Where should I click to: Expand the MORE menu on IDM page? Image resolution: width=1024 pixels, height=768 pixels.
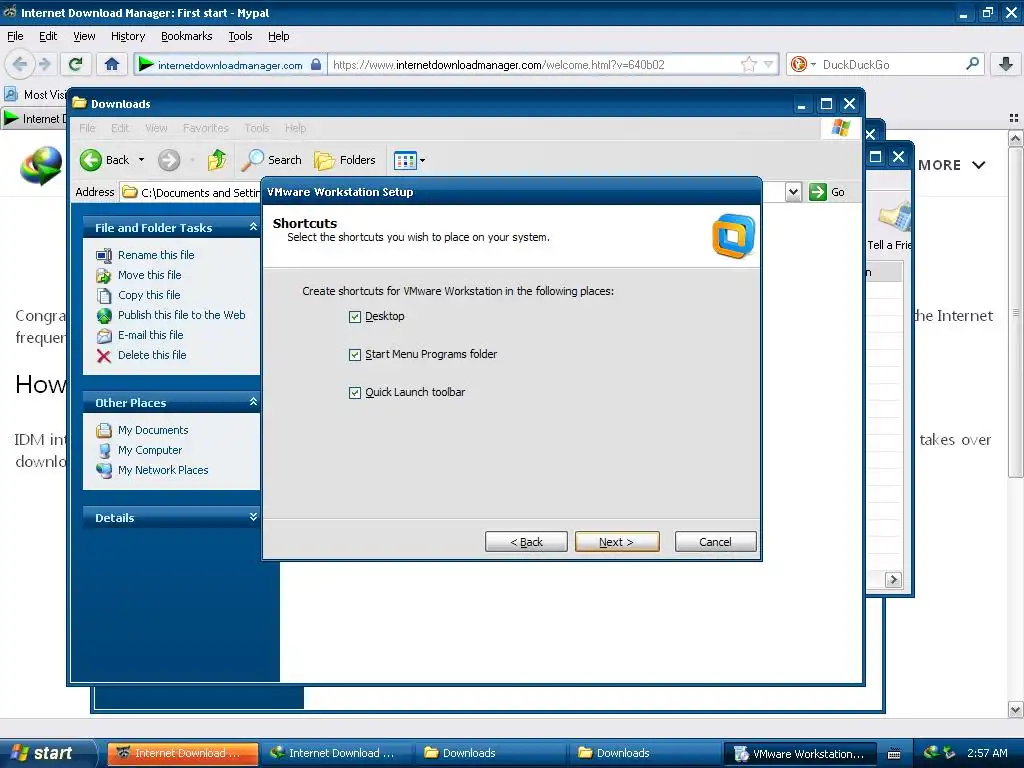coord(952,165)
